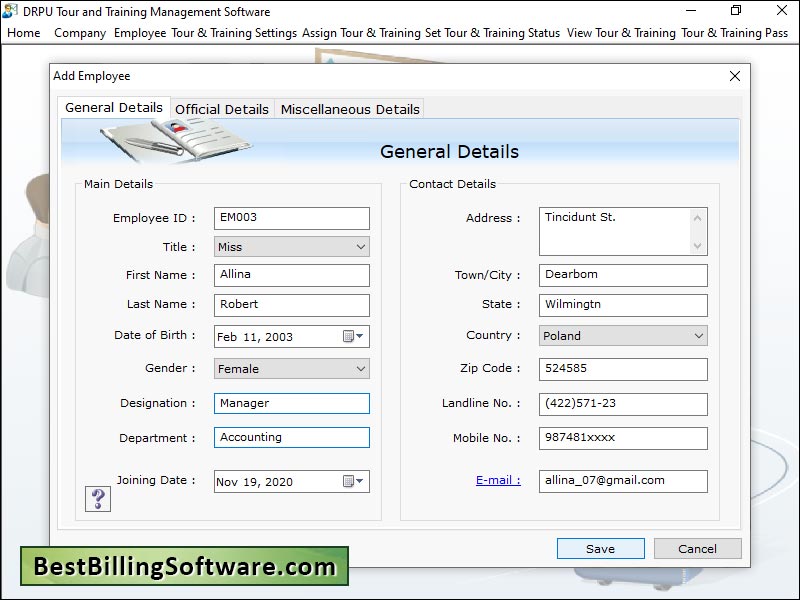This screenshot has width=800, height=600.
Task: Click the E-mail link label
Action: [x=498, y=480]
